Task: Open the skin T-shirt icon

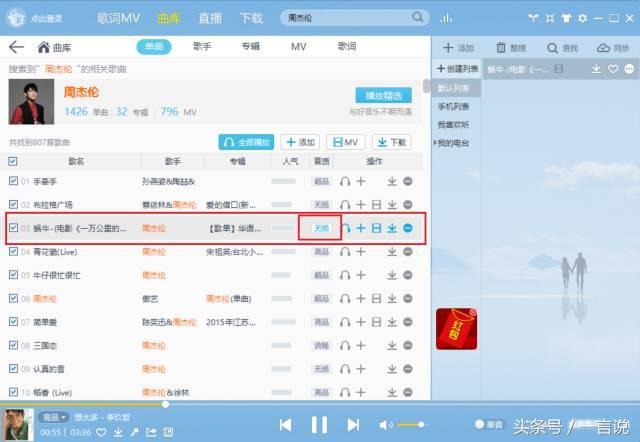Action: 566,18
